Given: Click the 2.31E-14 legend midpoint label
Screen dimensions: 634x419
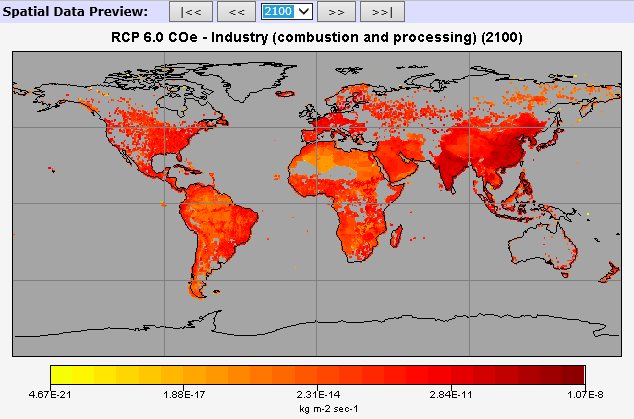Looking at the screenshot, I should pos(318,393).
